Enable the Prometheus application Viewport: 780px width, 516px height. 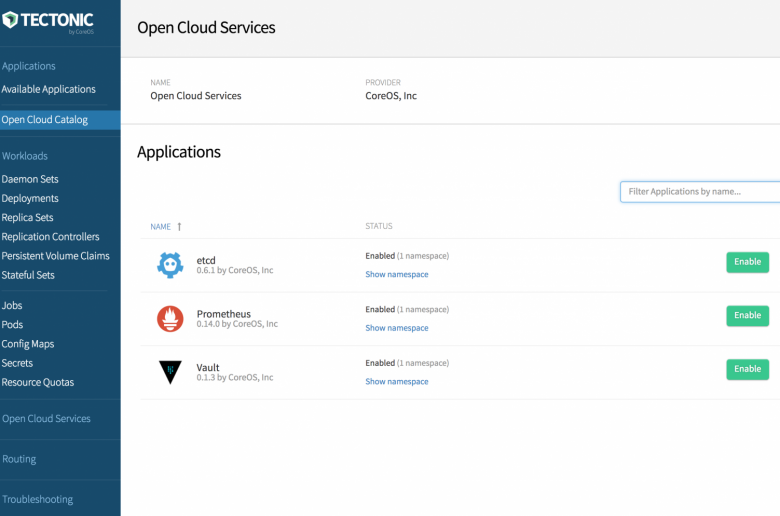747,315
